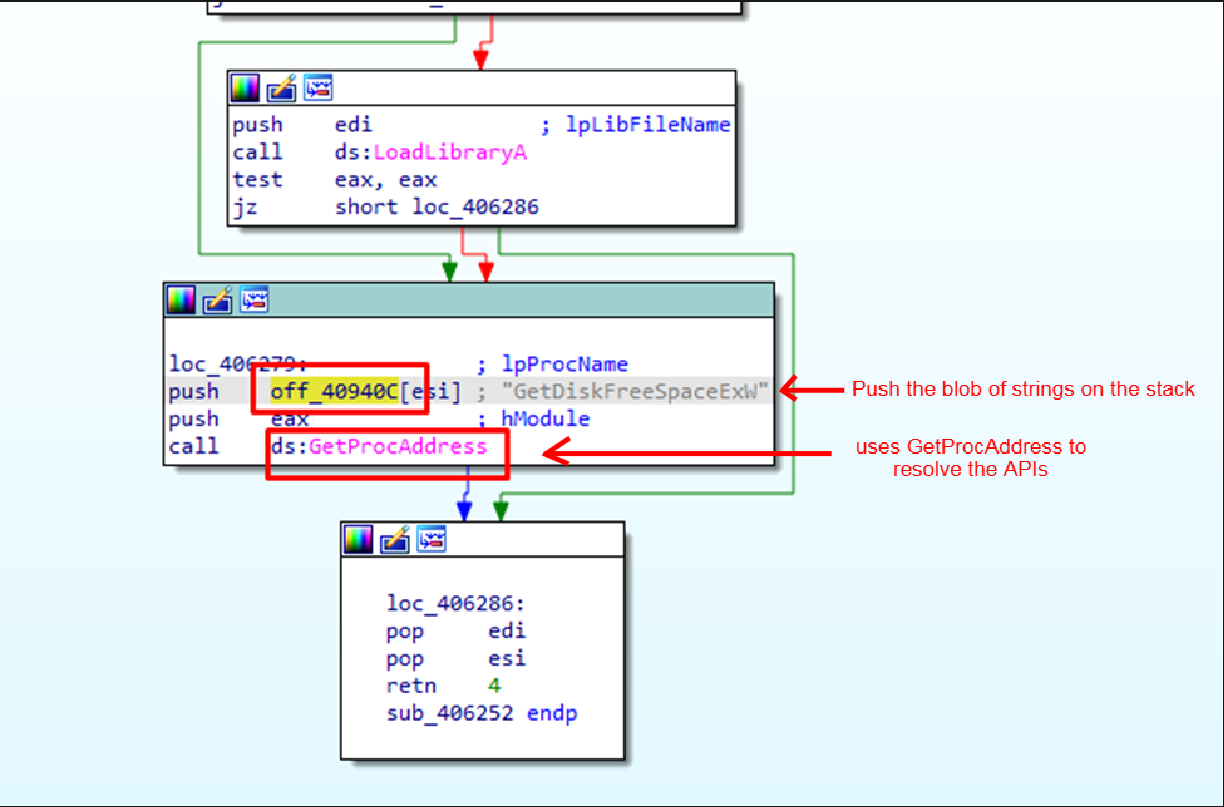Viewport: 1224px width, 807px height.
Task: Click title bar of loc_406279 node
Action: (468, 300)
